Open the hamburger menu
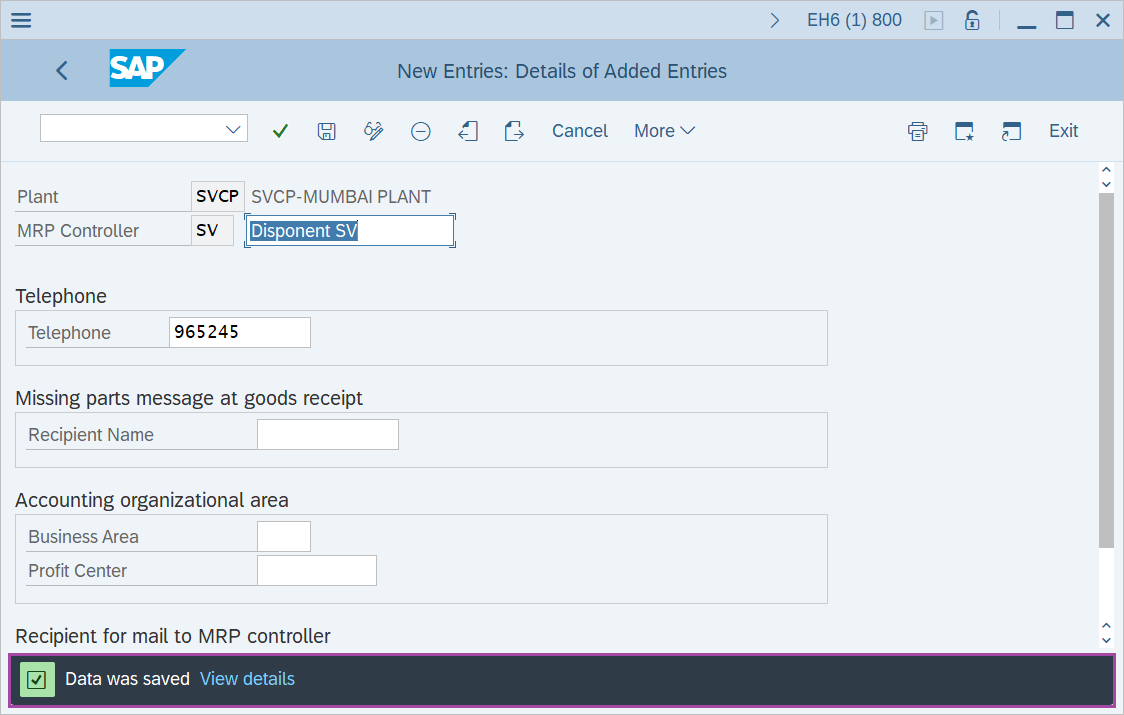This screenshot has width=1124, height=715. coord(21,19)
